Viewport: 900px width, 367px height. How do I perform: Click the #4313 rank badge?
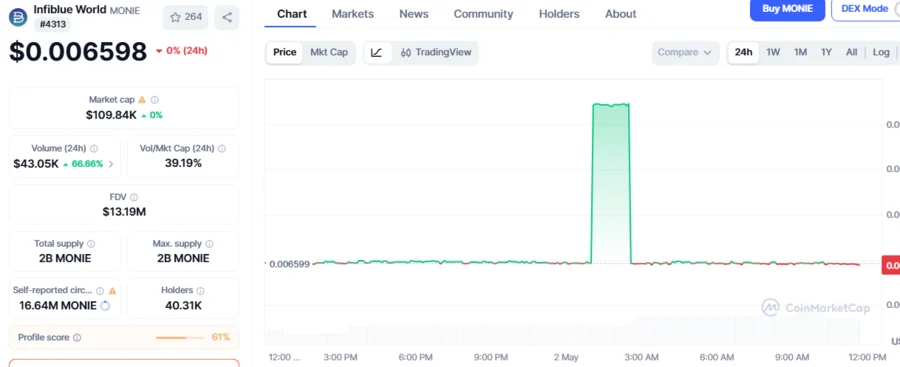click(x=52, y=24)
